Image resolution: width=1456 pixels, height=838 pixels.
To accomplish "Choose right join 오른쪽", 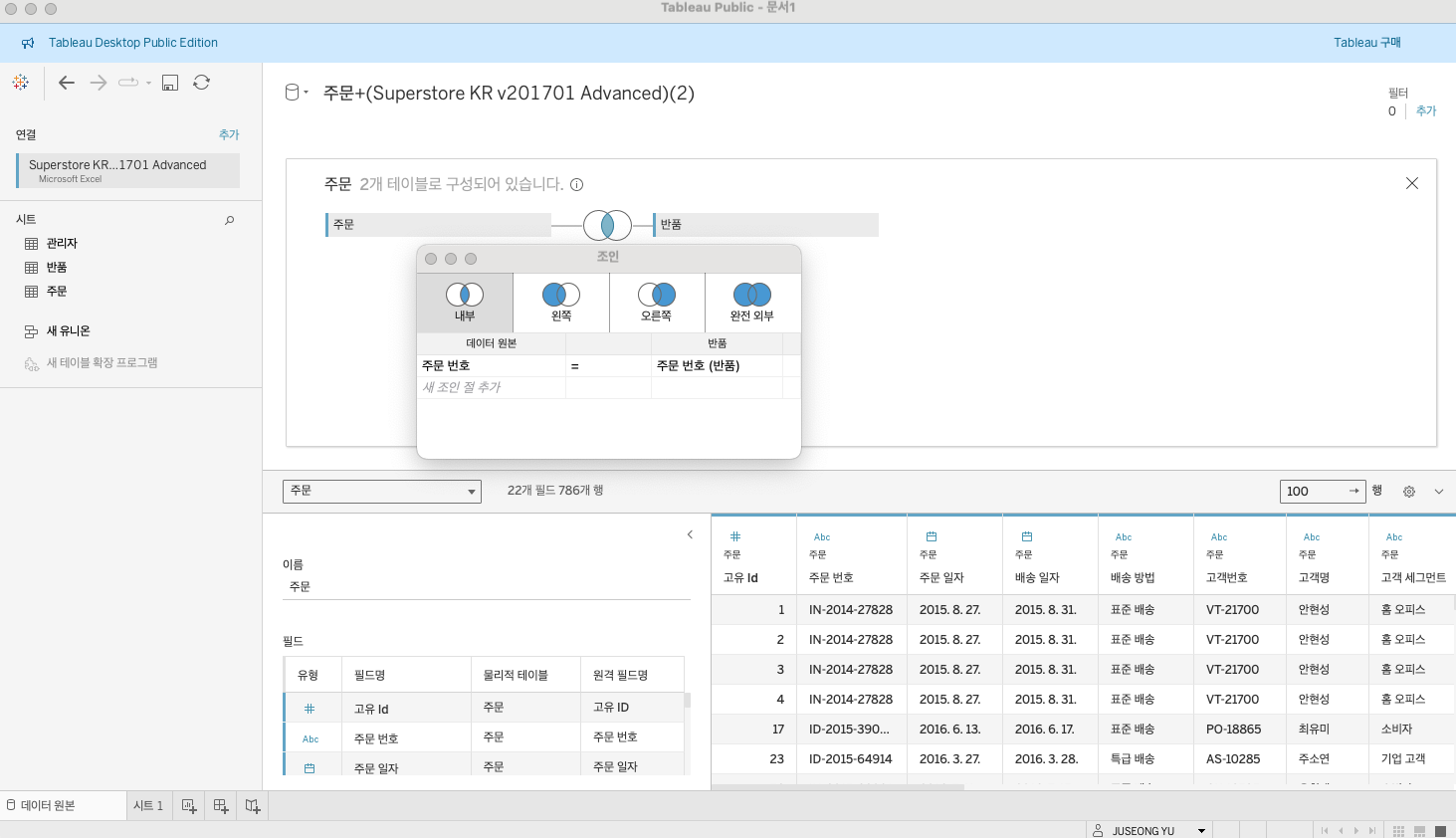I will (x=657, y=303).
